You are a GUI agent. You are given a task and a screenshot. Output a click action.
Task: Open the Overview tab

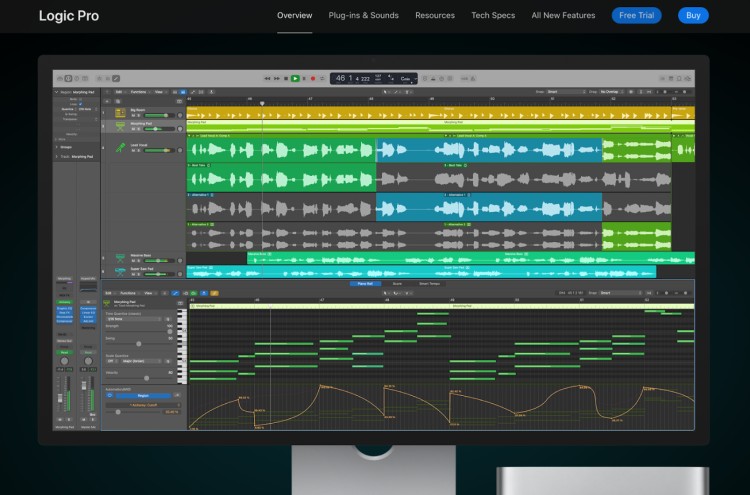[295, 15]
